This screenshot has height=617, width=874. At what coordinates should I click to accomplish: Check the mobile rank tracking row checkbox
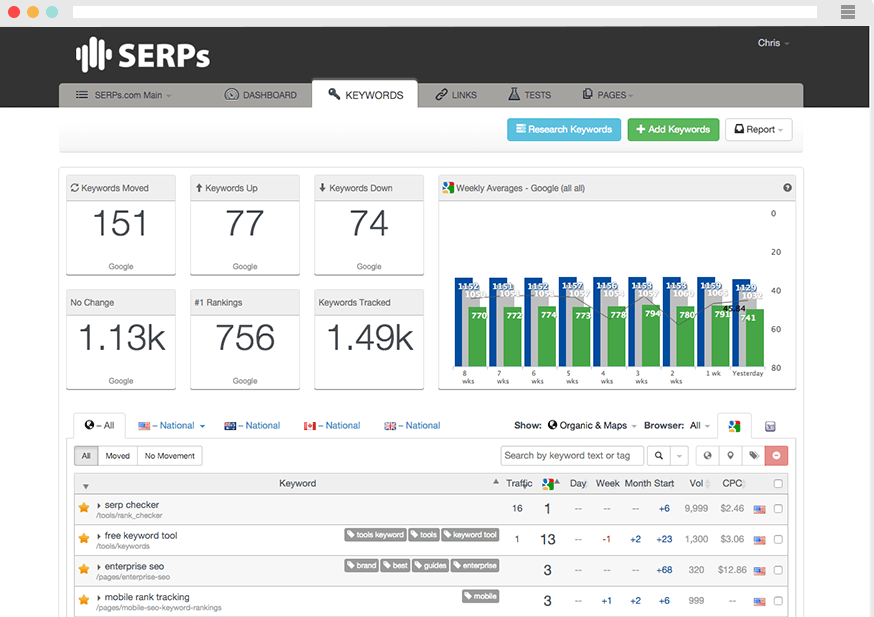click(x=778, y=600)
